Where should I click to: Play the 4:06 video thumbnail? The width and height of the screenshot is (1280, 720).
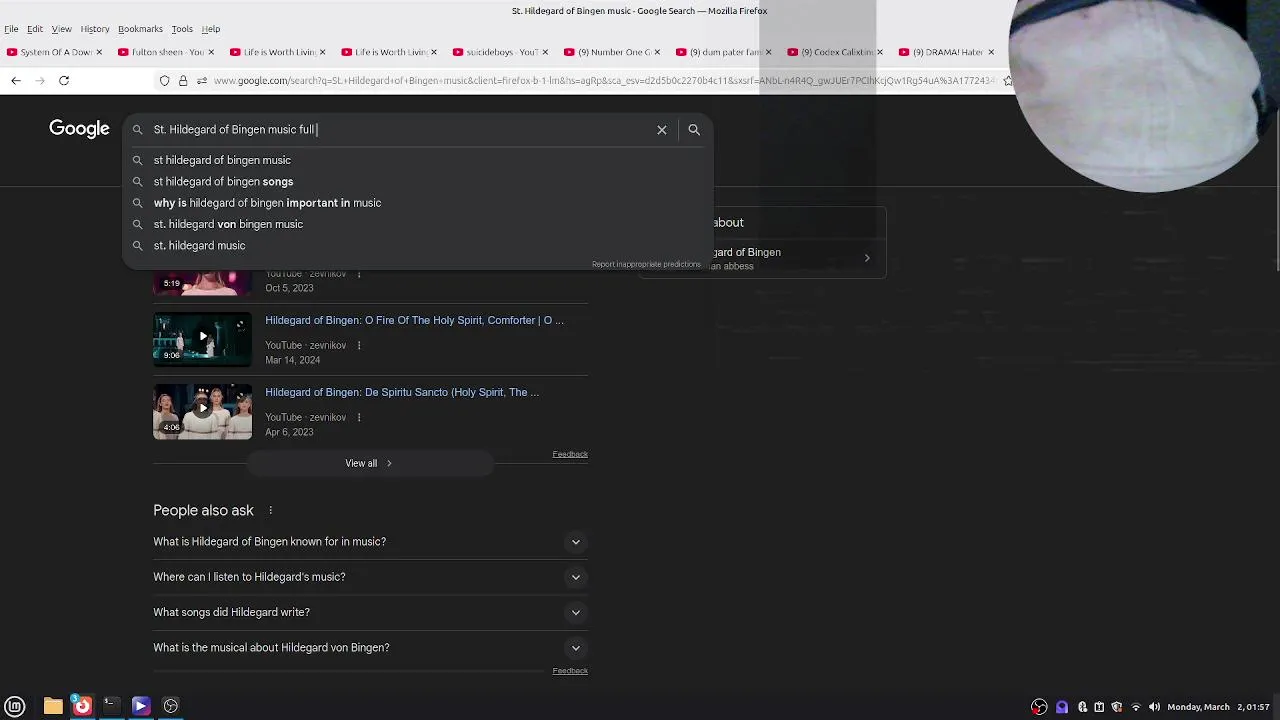coord(202,412)
